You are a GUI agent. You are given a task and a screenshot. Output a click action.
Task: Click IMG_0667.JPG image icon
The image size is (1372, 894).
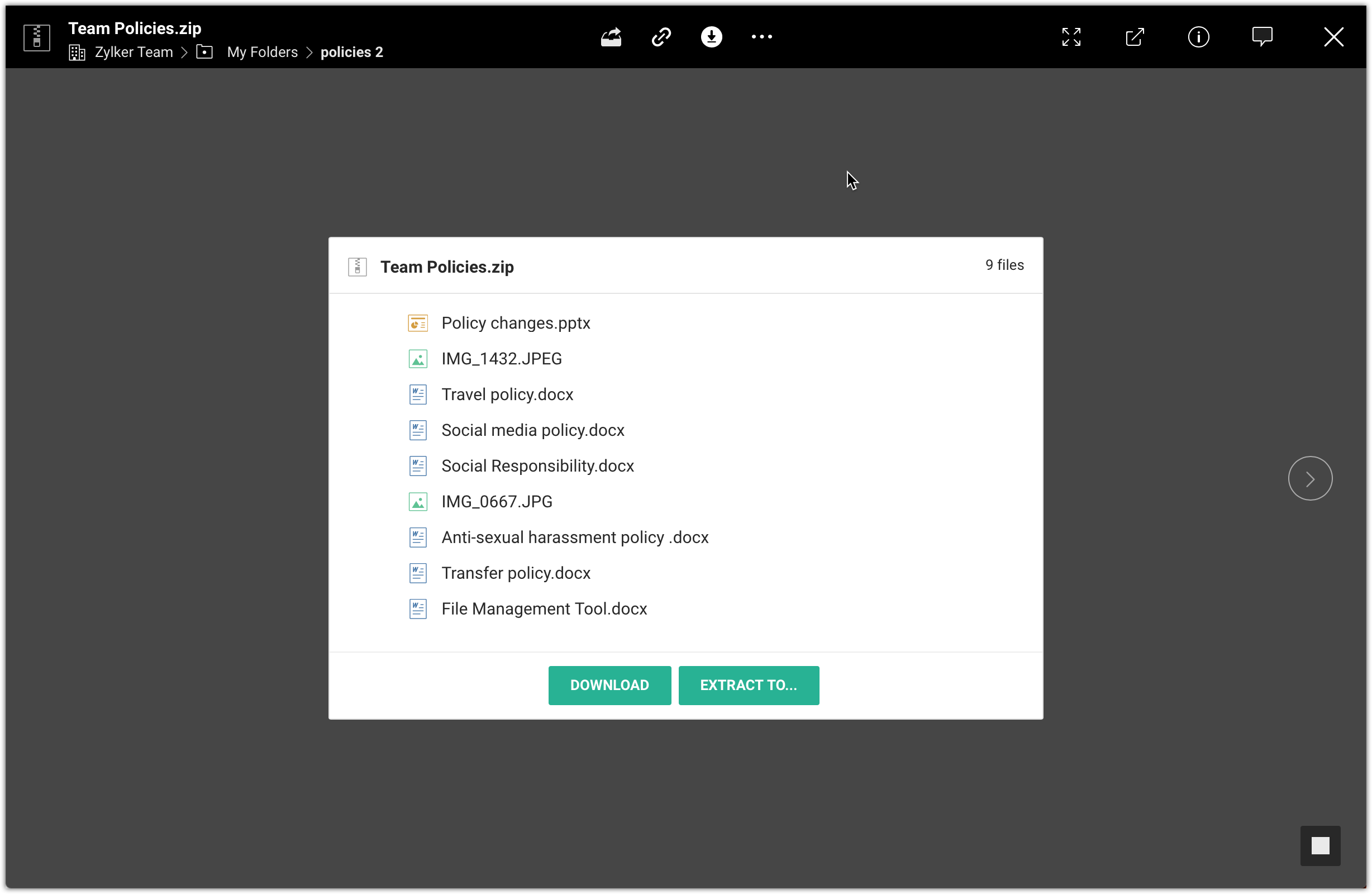pyautogui.click(x=417, y=502)
